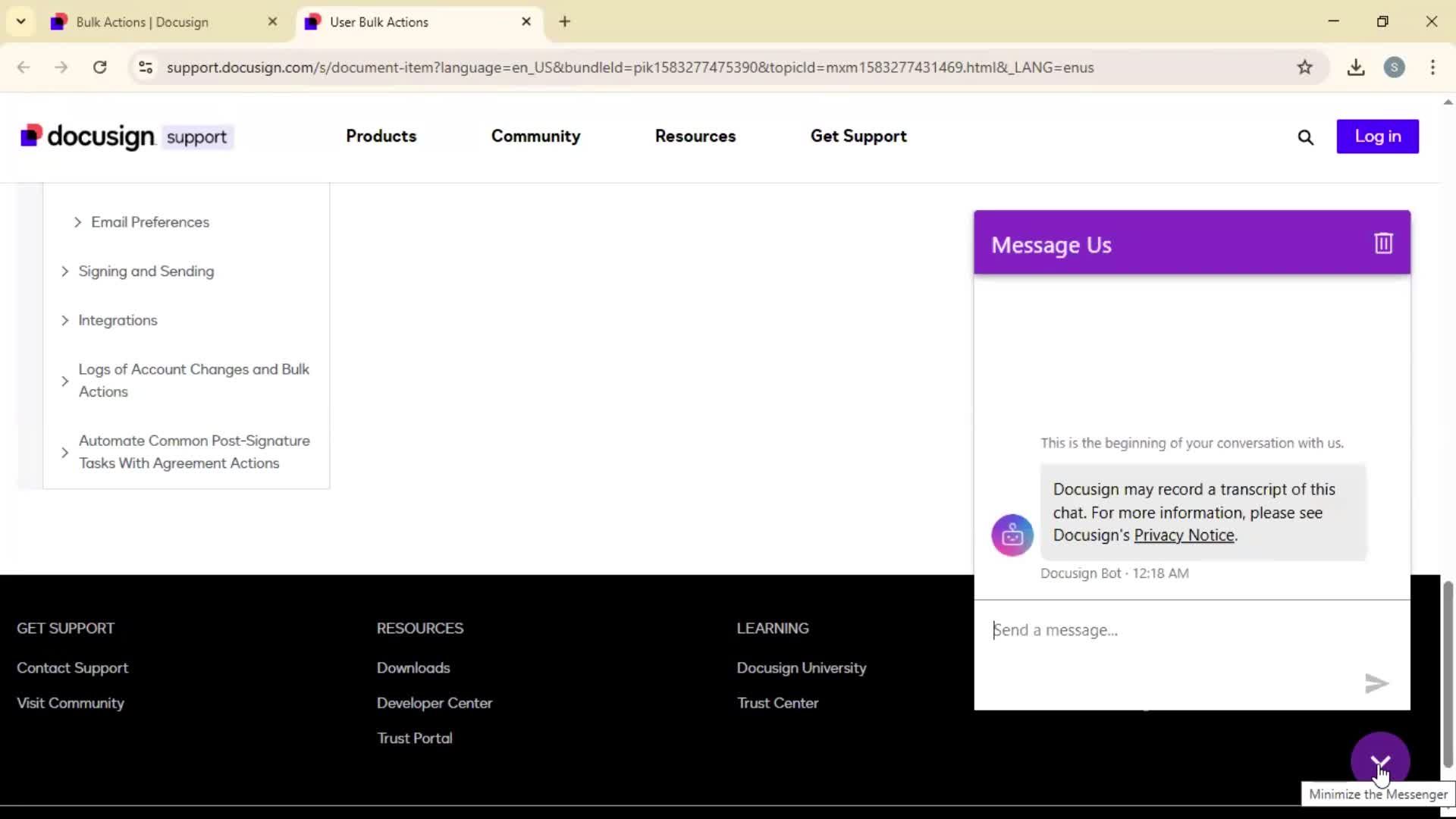
Task: Expand the Signing and Sending chevron
Action: point(64,271)
